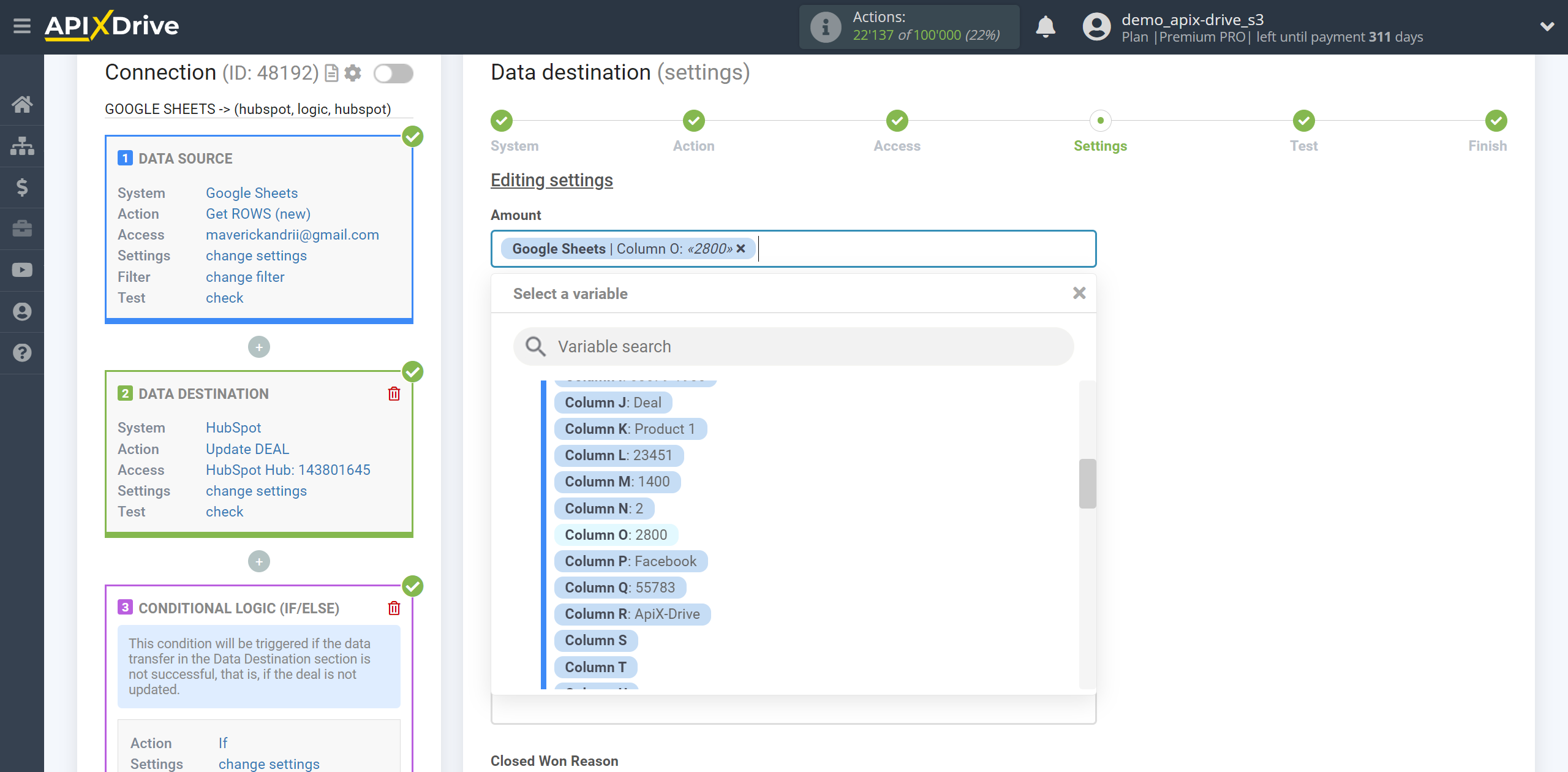Select variable Column Q: 55783

(620, 588)
